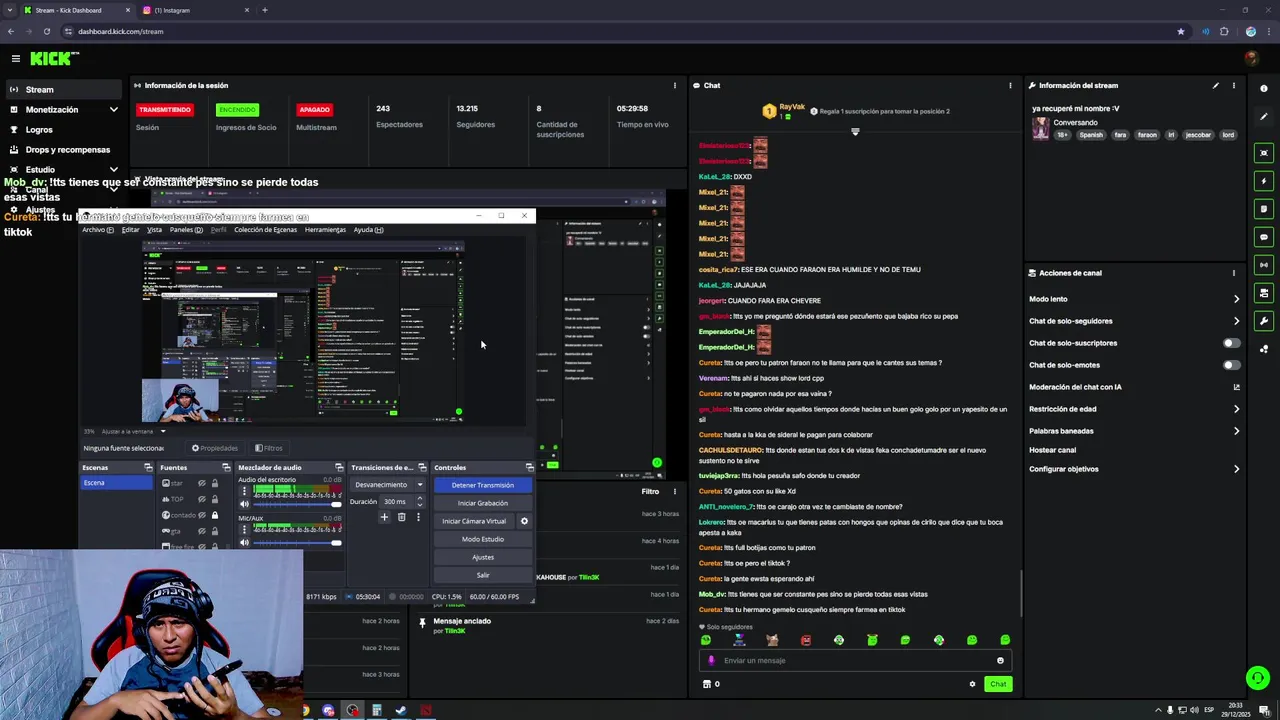Toggle lock on contado source
Image resolution: width=1280 pixels, height=720 pixels.
coord(214,515)
